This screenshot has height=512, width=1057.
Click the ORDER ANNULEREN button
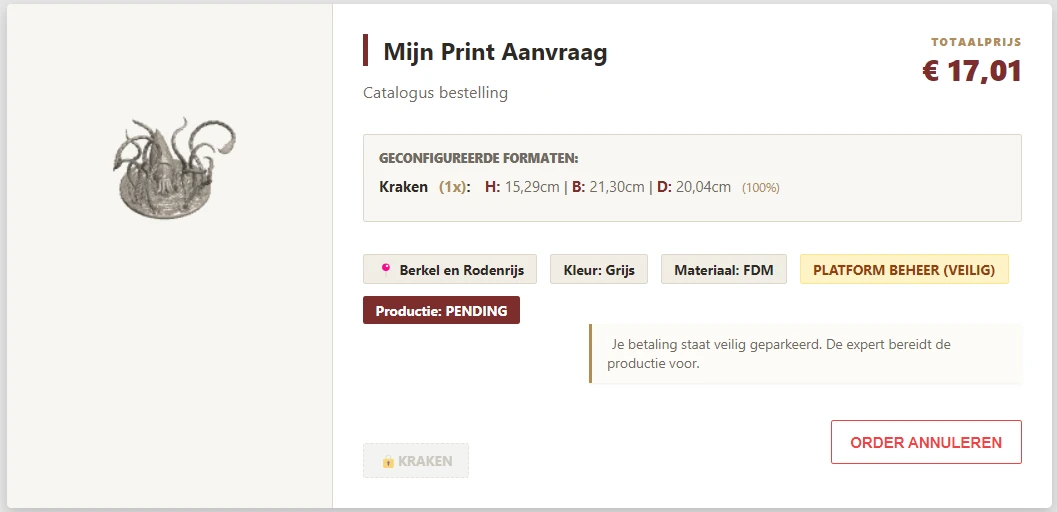click(926, 443)
